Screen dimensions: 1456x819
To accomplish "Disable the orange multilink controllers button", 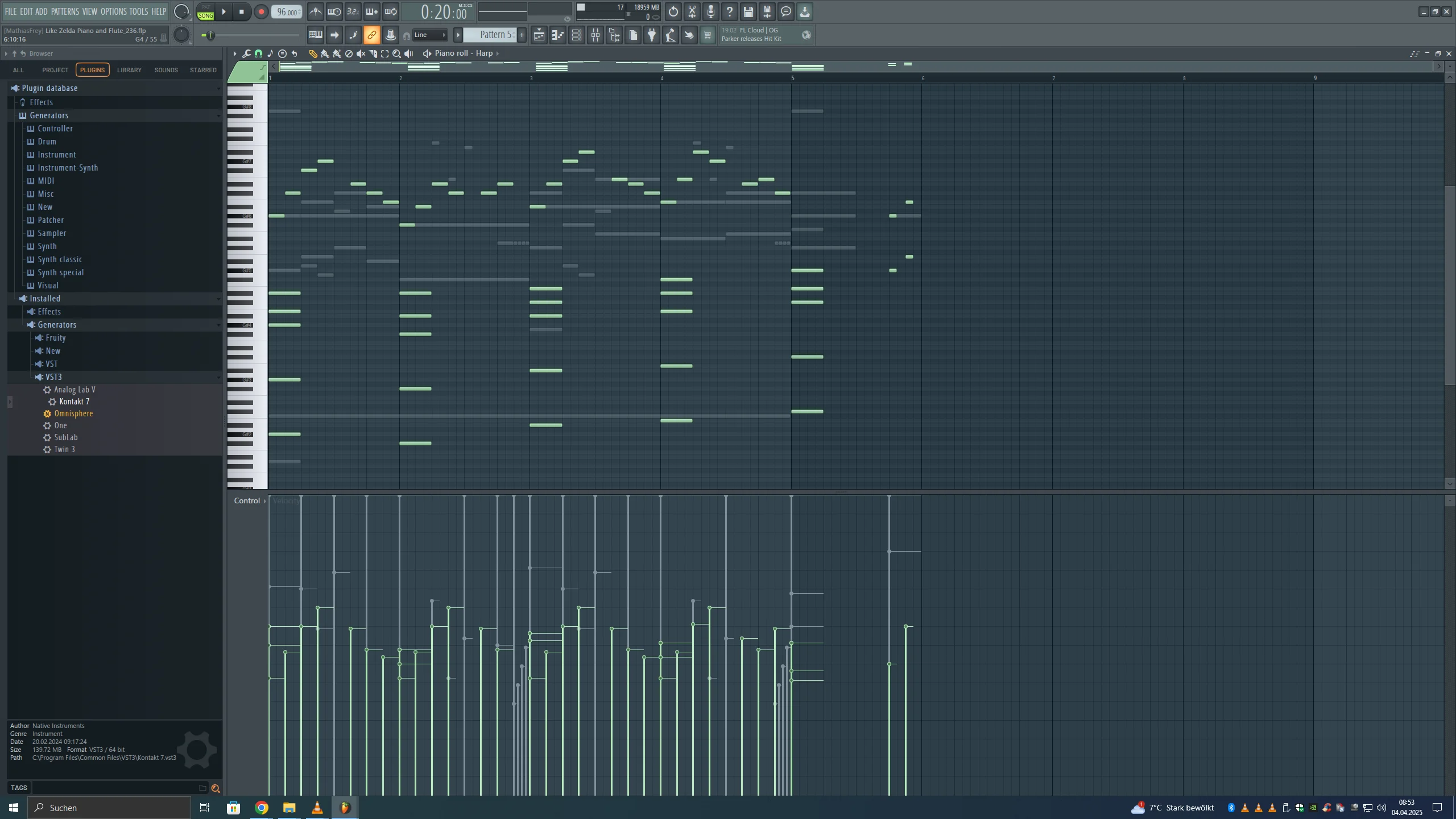I will click(x=372, y=35).
